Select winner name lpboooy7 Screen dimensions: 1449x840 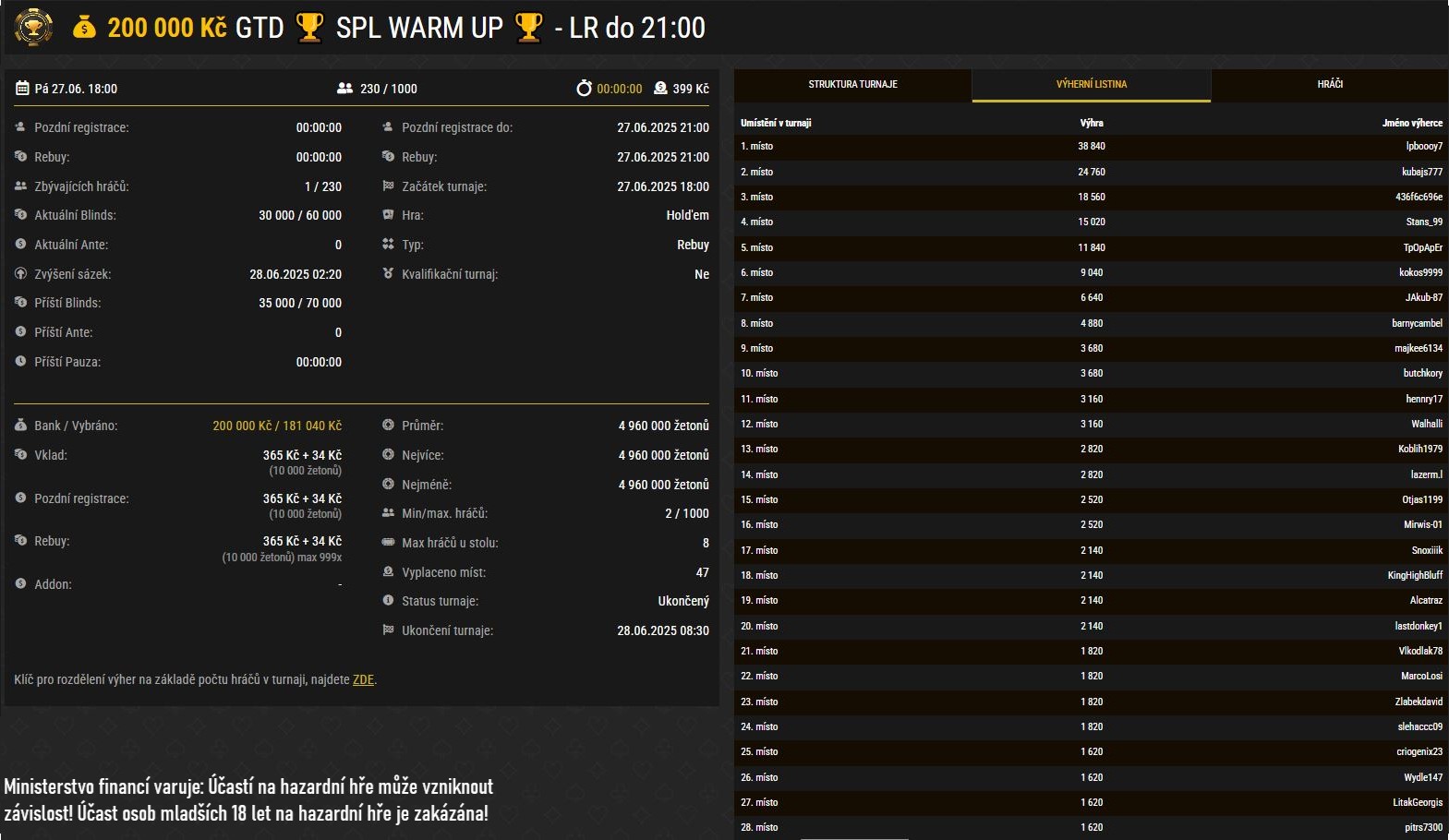coord(1424,146)
